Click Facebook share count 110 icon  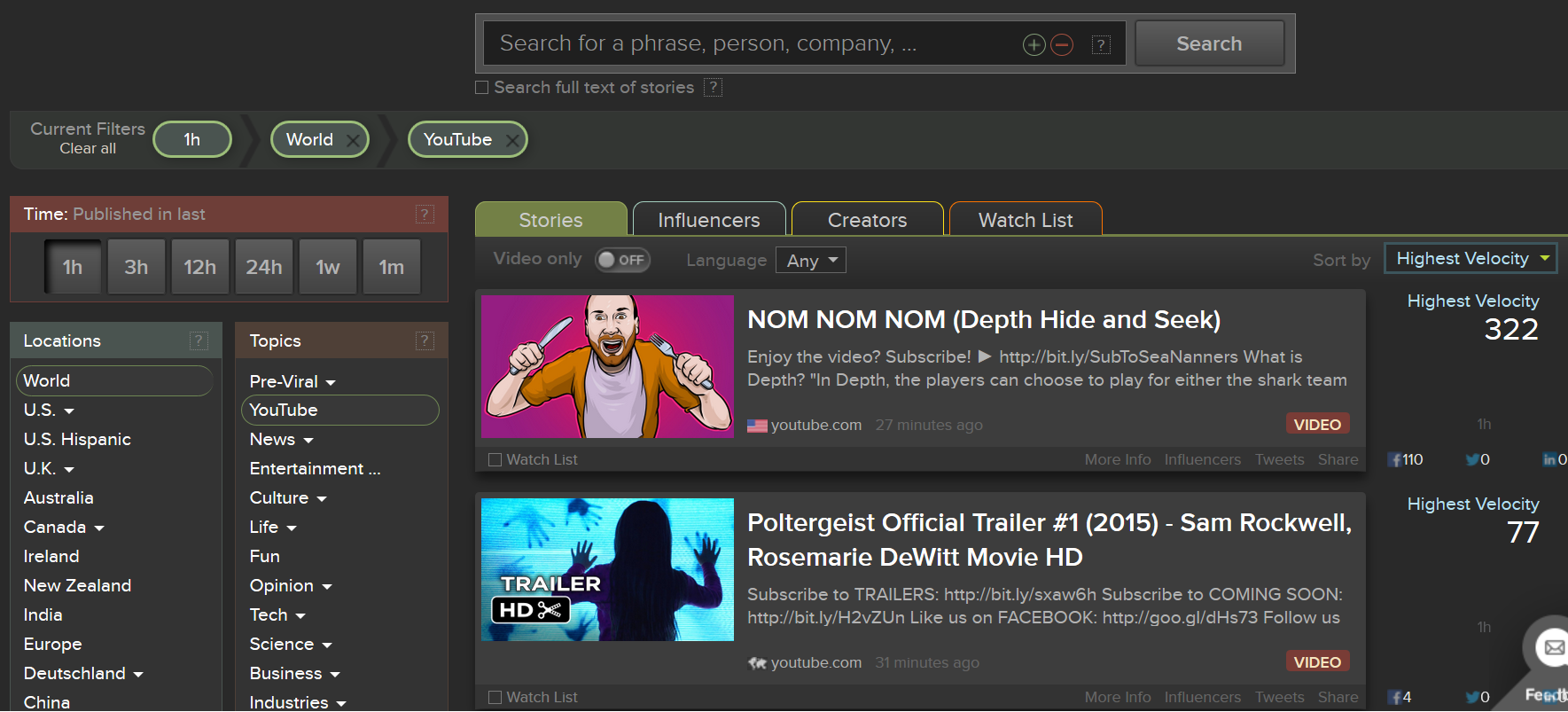(1395, 459)
